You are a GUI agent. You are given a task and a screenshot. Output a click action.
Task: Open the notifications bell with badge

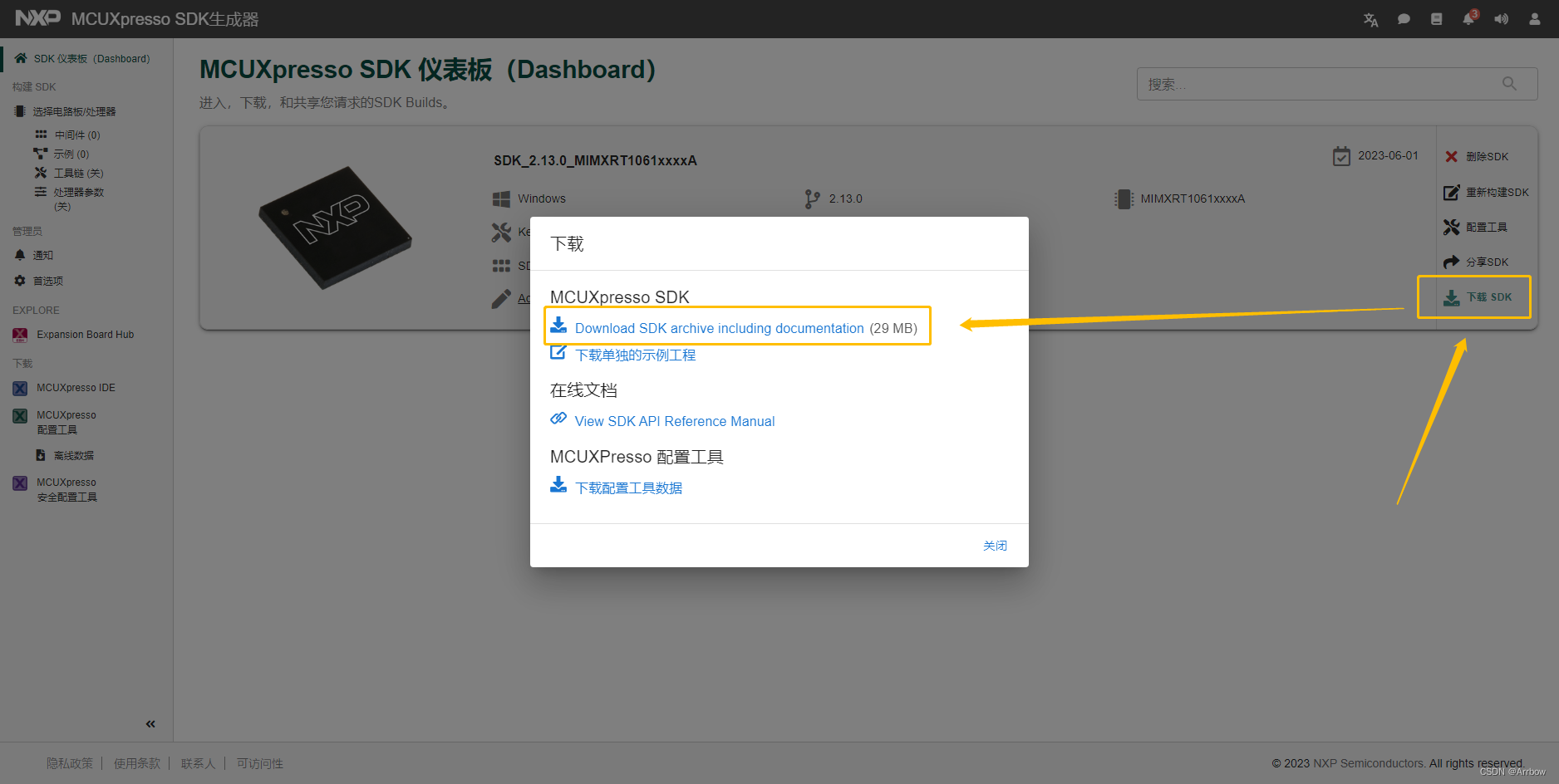point(1469,18)
